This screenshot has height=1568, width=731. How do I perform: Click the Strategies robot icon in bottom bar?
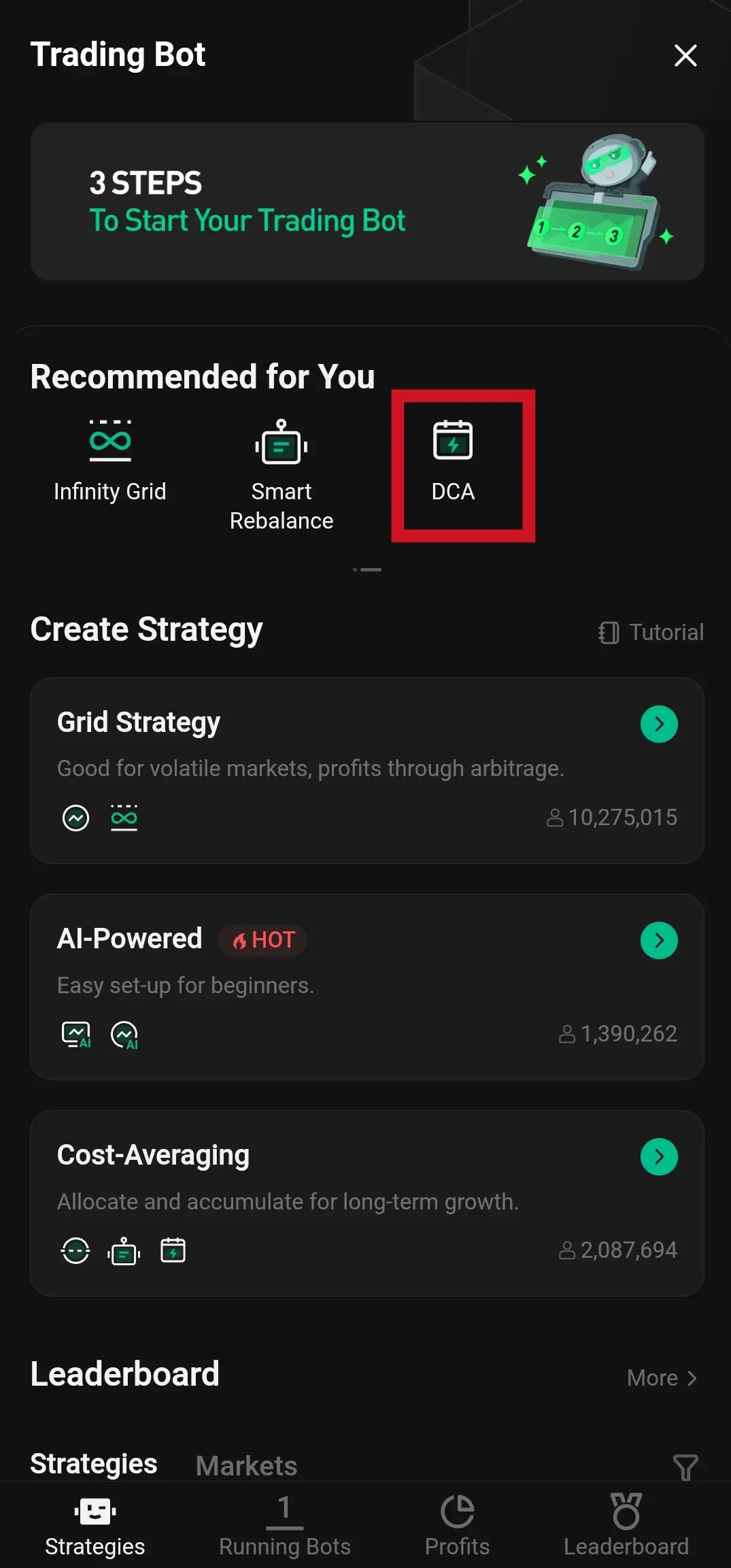coord(95,1512)
